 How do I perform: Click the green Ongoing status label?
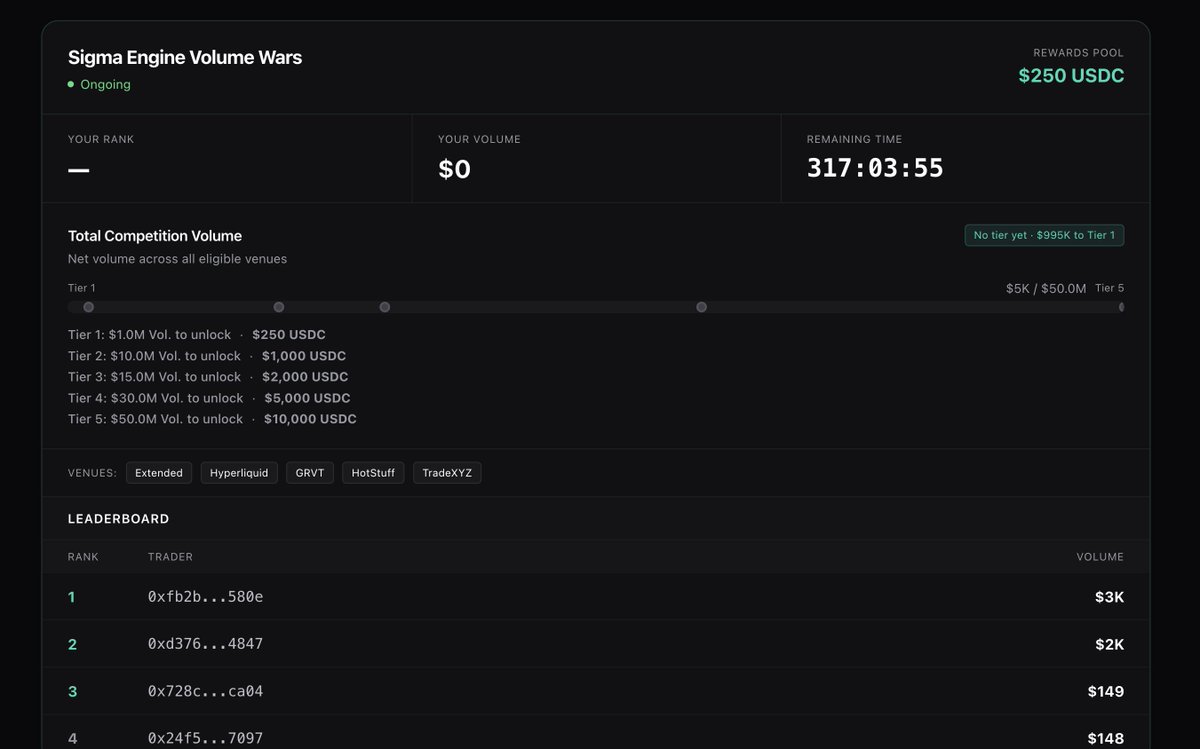[105, 85]
